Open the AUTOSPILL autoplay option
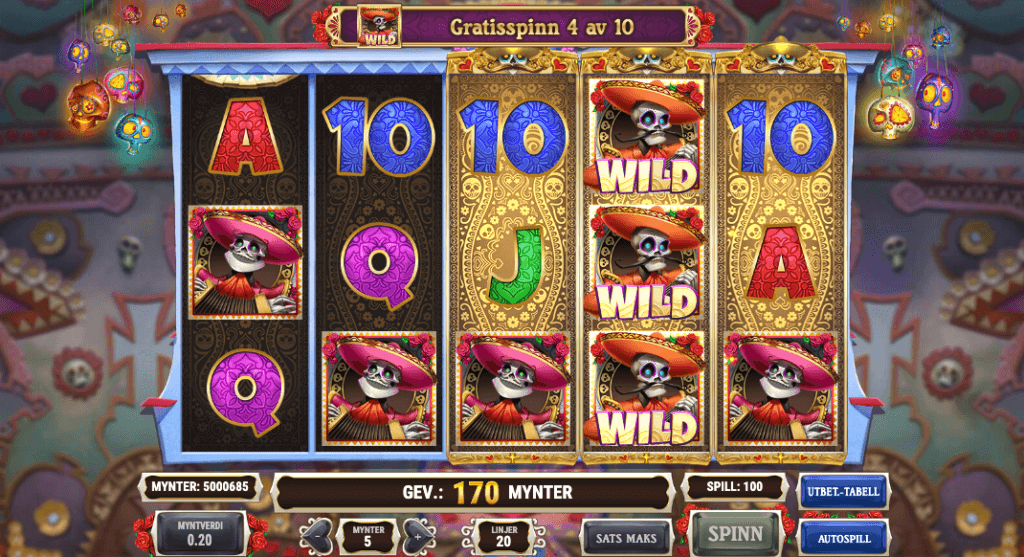The image size is (1024, 557). [844, 539]
